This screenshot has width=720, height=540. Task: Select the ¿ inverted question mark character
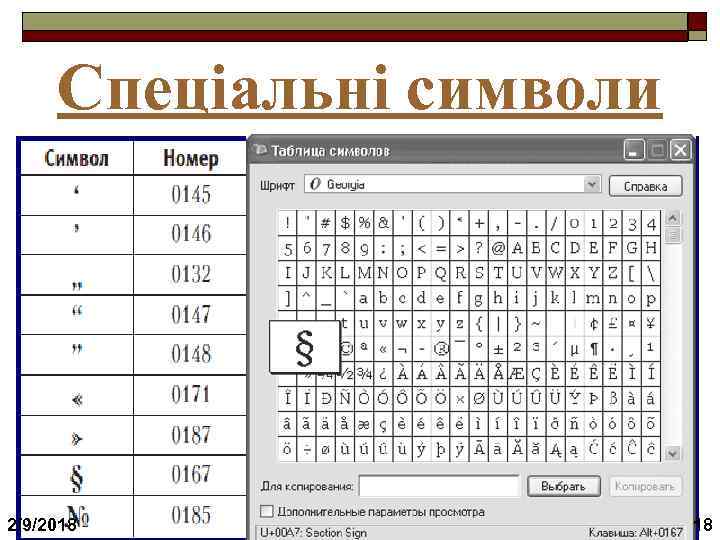click(x=383, y=373)
